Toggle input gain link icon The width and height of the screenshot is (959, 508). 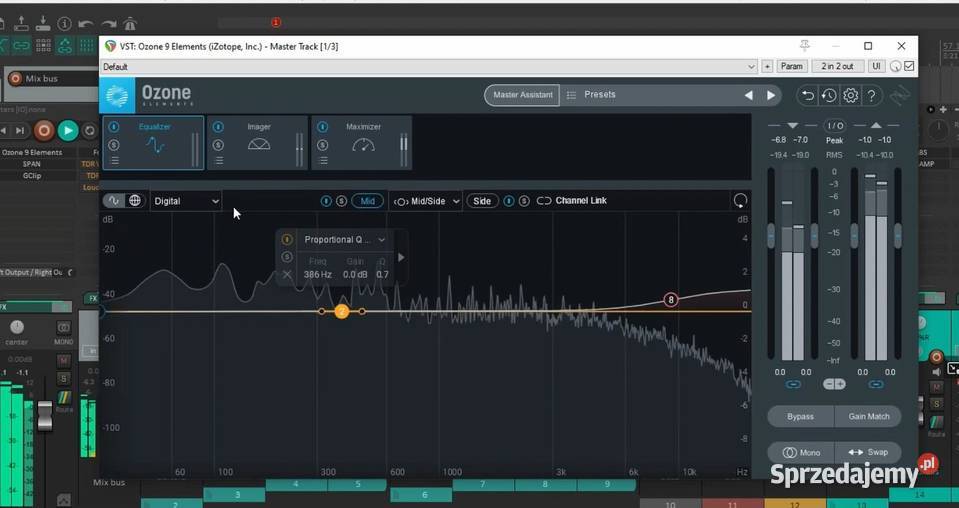tap(793, 385)
